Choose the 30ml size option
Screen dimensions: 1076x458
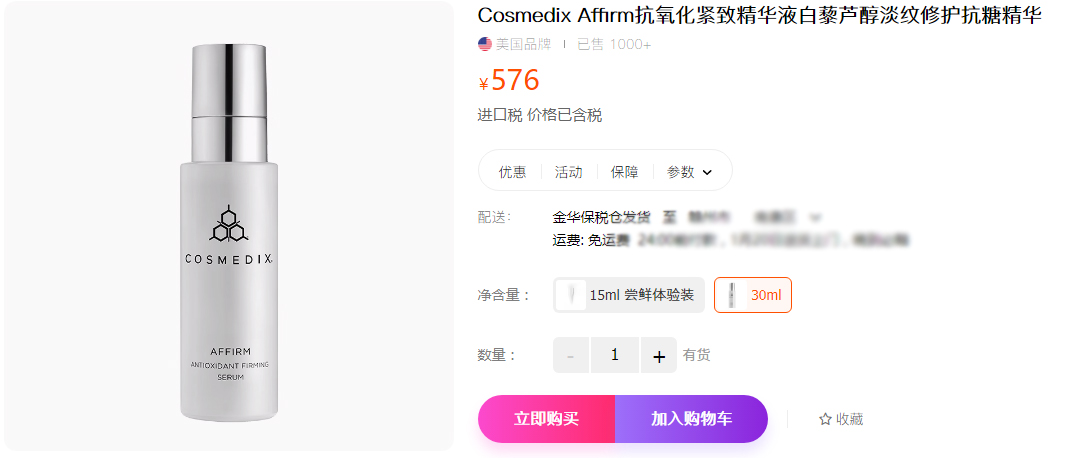point(753,295)
